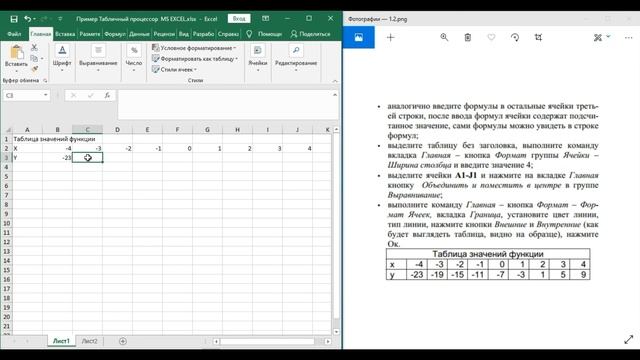Click the formula bar Enter checkmark icon

pos(90,95)
